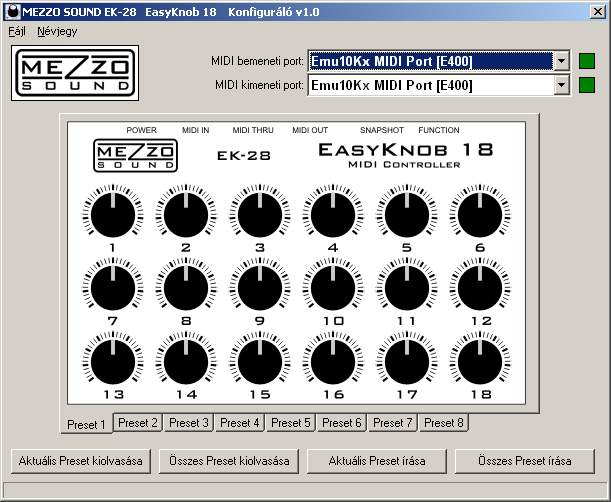The width and height of the screenshot is (611, 502).
Task: Click the green MIDI output port status indicator
Action: (x=587, y=85)
